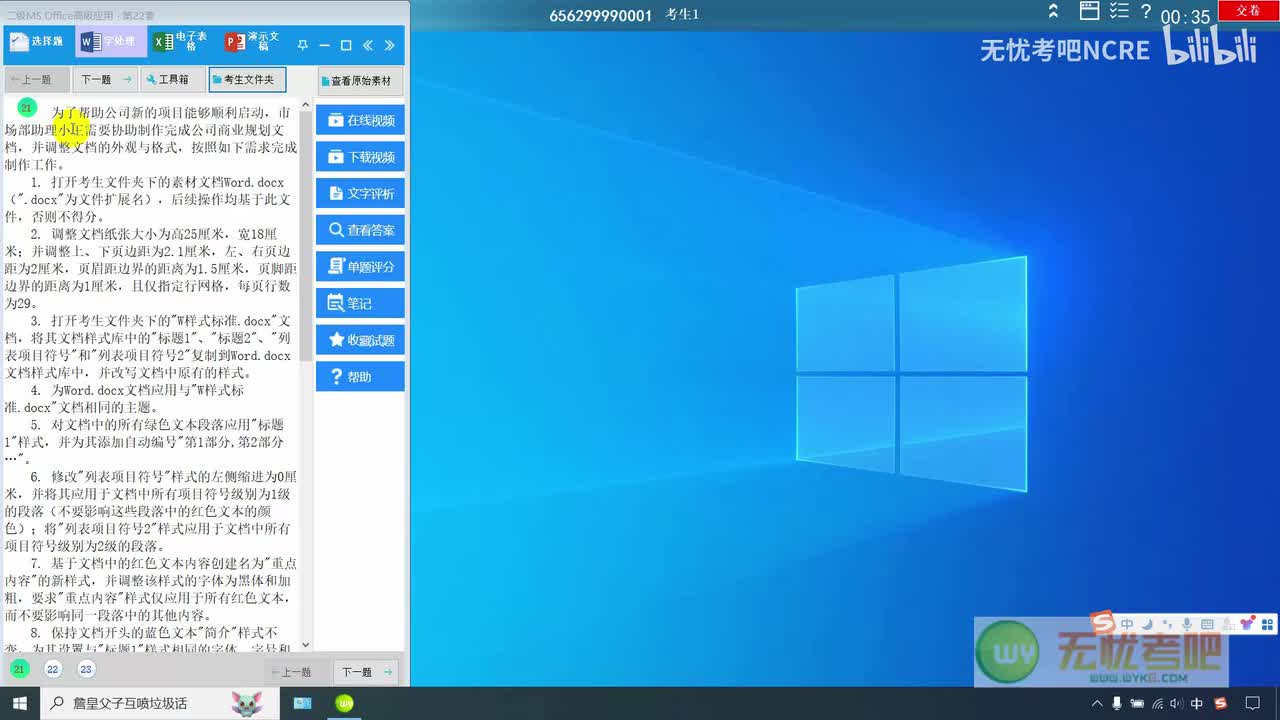Open Task View icon on taskbar
The image size is (1280, 720).
302,703
